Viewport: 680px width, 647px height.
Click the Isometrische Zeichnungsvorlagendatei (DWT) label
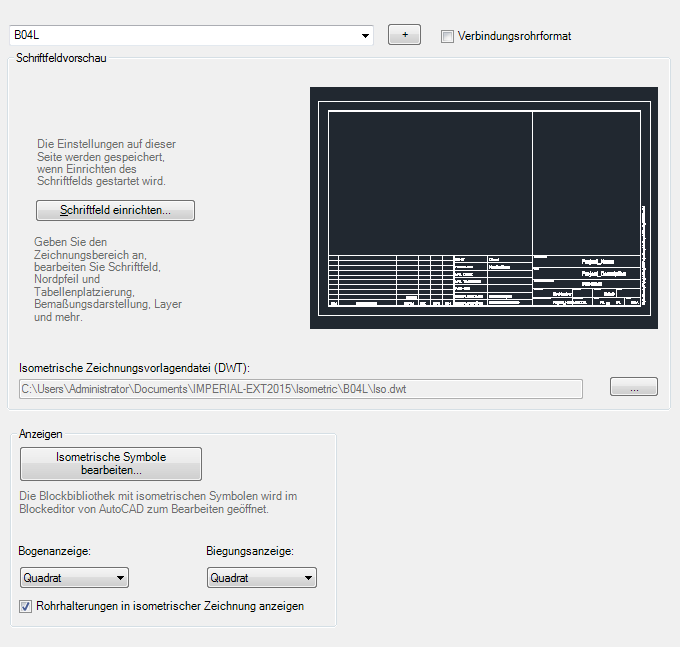coord(134,368)
